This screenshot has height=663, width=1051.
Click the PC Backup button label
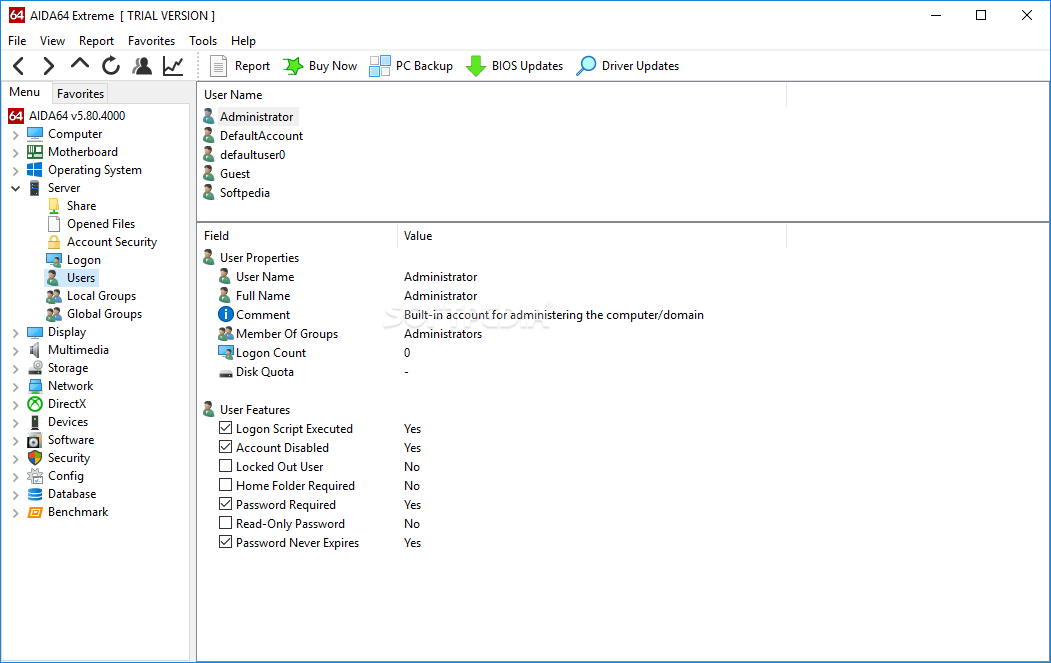click(424, 66)
